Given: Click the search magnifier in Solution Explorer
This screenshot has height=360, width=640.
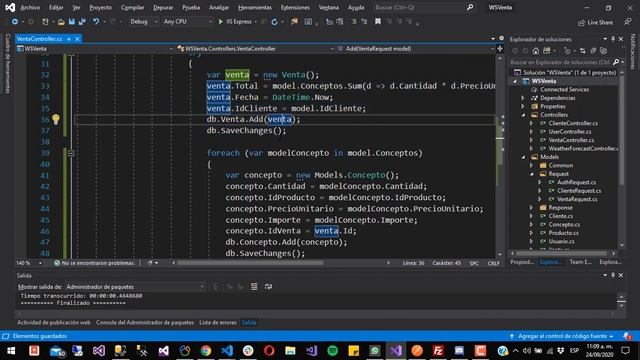Looking at the screenshot, I should (616, 62).
